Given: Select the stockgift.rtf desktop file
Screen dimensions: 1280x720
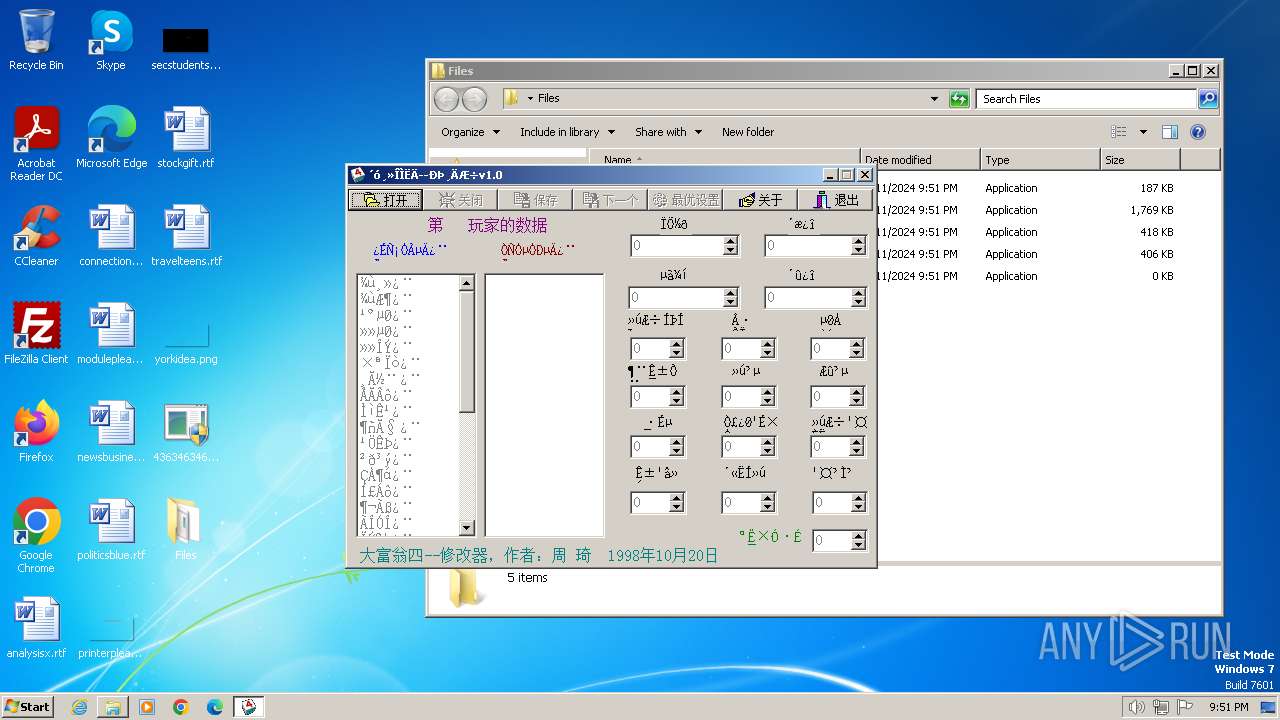Looking at the screenshot, I should 186,138.
